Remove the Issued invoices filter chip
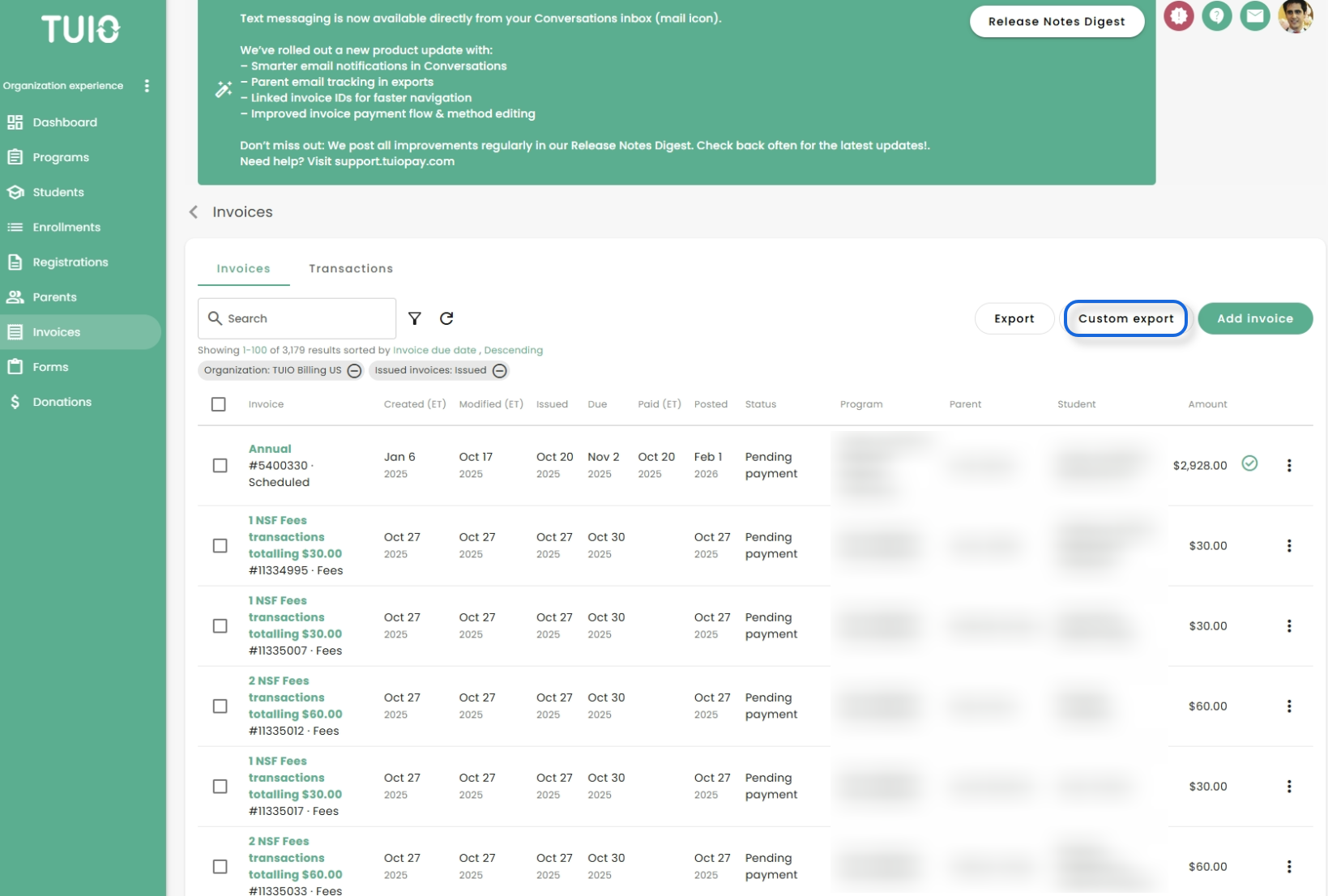Screen dimensions: 1328x896 500,371
